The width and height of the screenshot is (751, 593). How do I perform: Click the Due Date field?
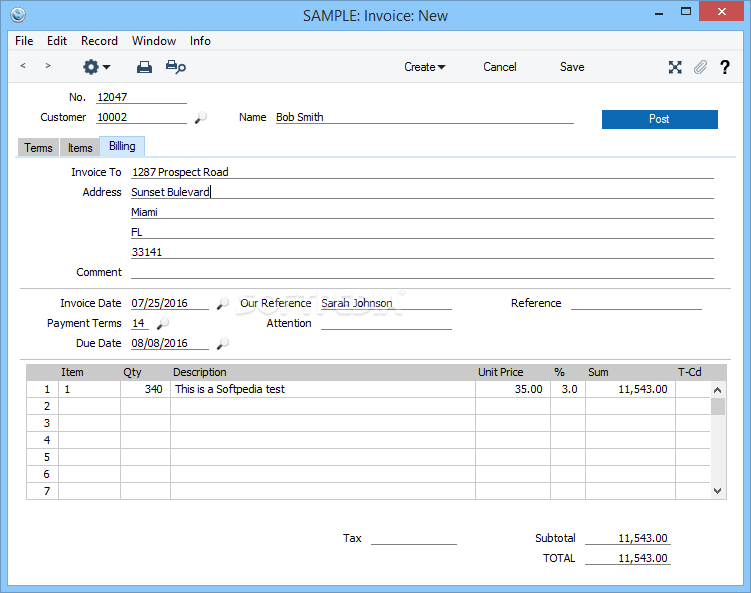point(170,343)
